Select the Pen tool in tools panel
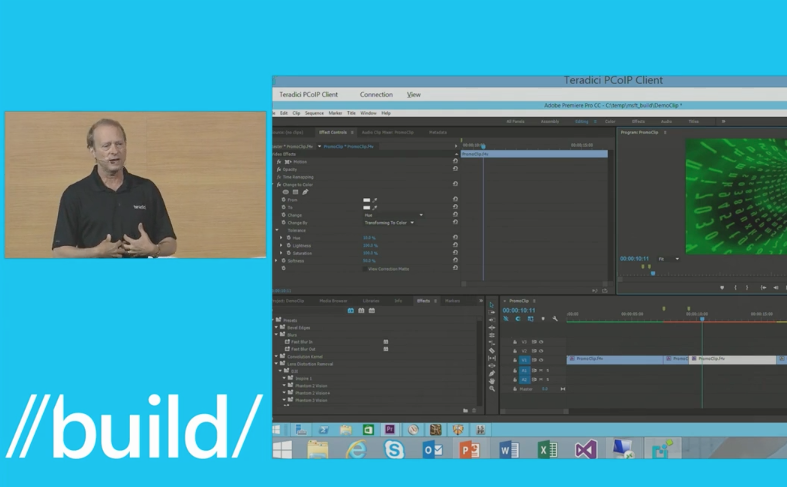Screen dimensions: 787x487 point(492,374)
